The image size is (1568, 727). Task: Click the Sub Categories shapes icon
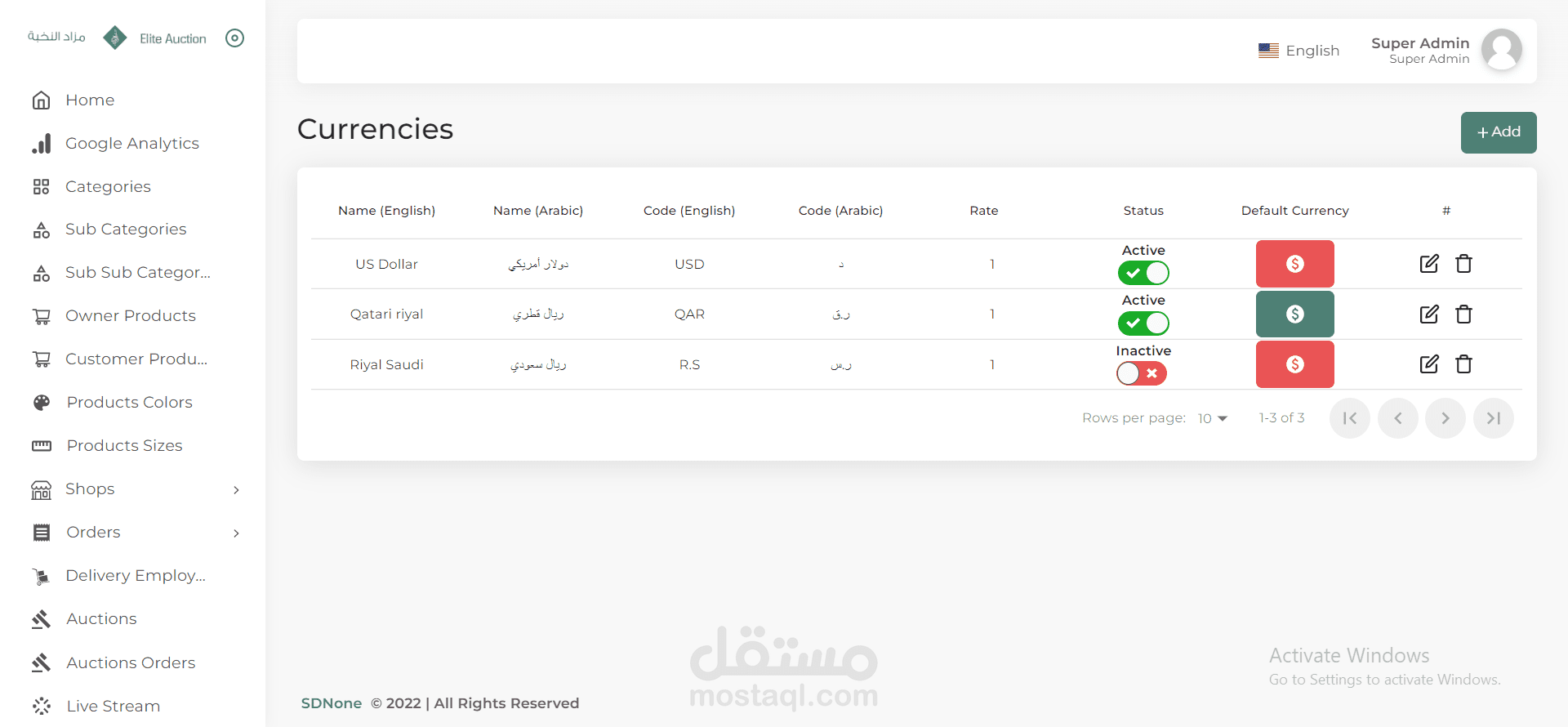(x=41, y=230)
